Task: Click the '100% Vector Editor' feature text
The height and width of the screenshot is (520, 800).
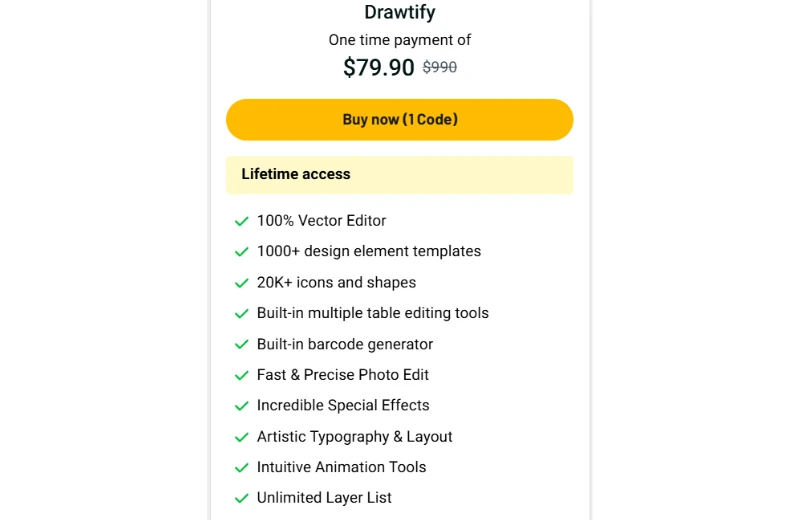Action: 321,220
